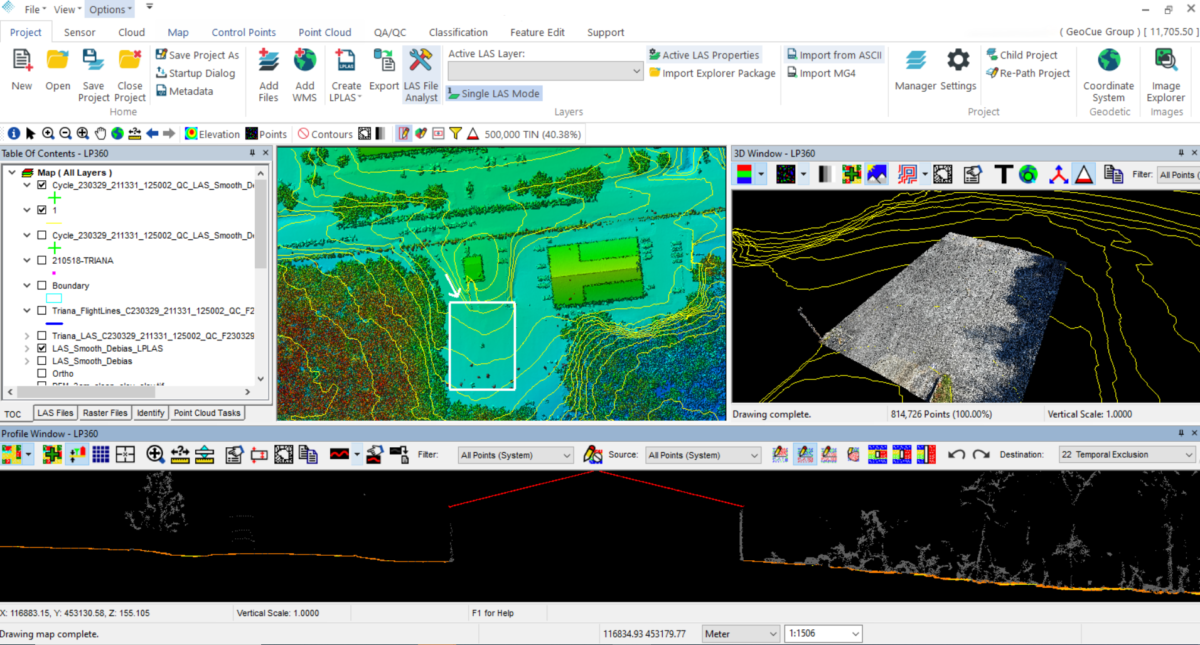Open the Point Cloud Tasks tab
Screen dimensions: 1200x645
click(x=207, y=412)
